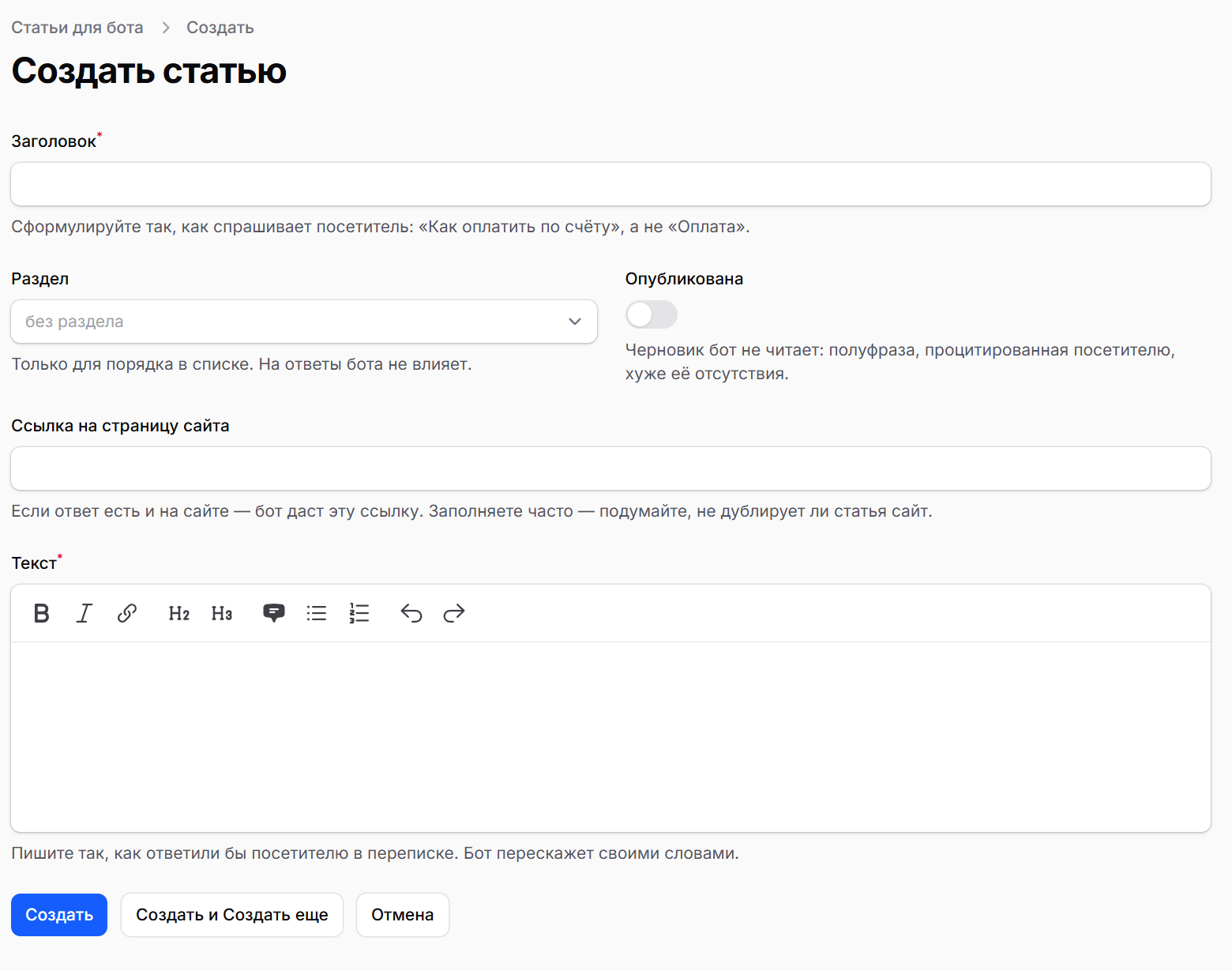Image resolution: width=1232 pixels, height=971 pixels.
Task: Focus the Заголовок input field
Action: click(610, 184)
